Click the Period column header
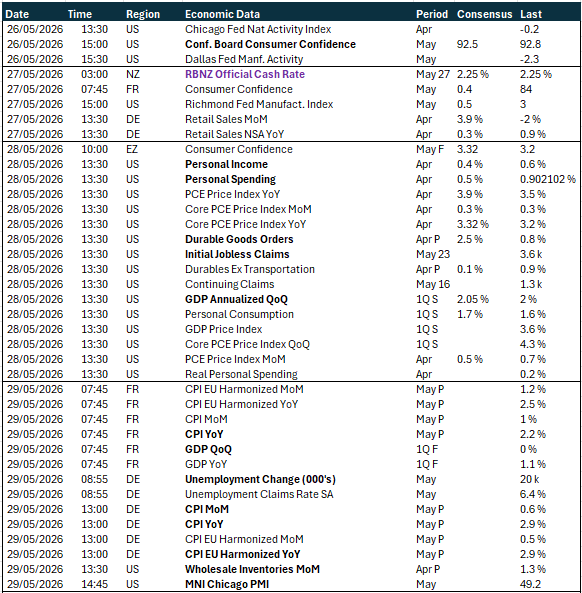The image size is (582, 593). tap(432, 14)
